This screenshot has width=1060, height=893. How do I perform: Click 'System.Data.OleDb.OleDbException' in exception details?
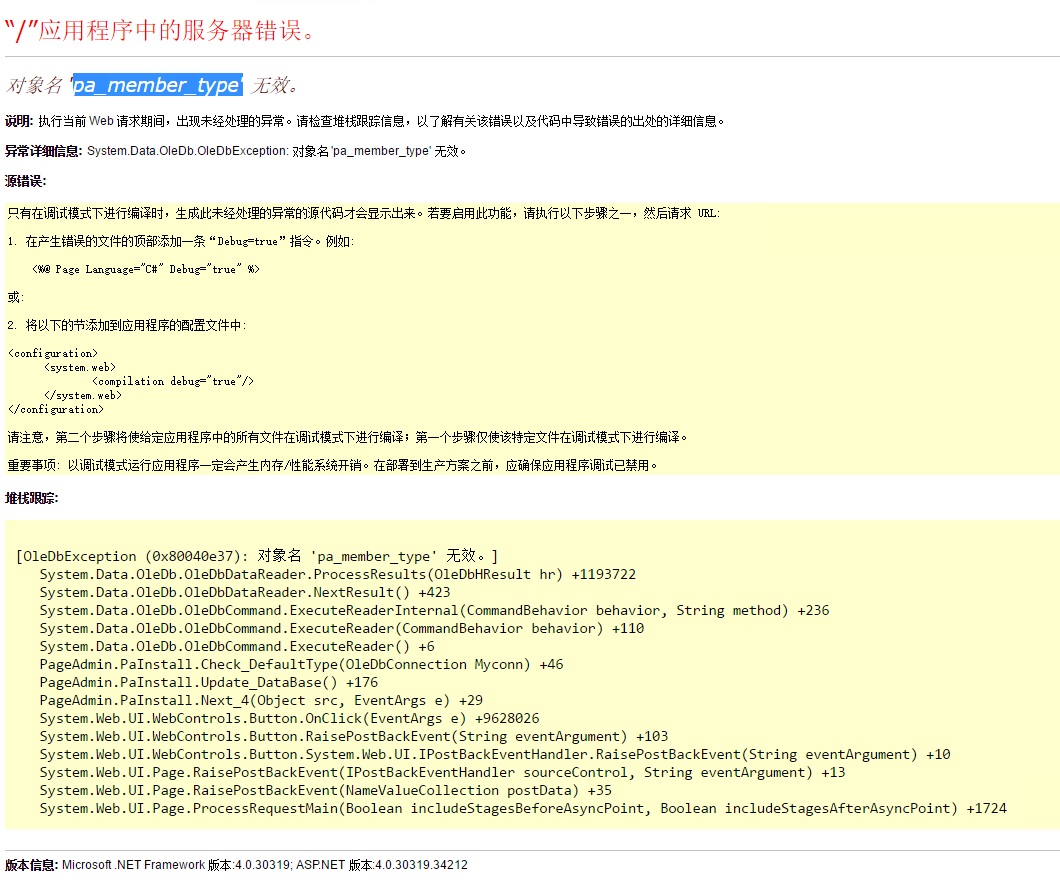186,151
